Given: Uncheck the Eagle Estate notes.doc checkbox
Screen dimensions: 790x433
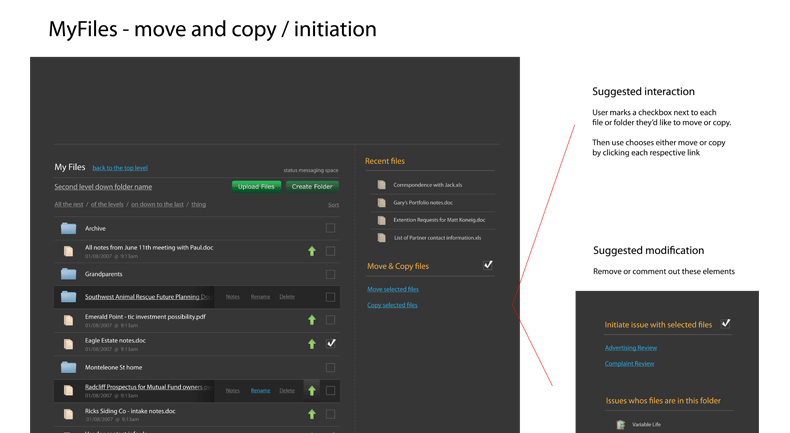Looking at the screenshot, I should tap(331, 343).
